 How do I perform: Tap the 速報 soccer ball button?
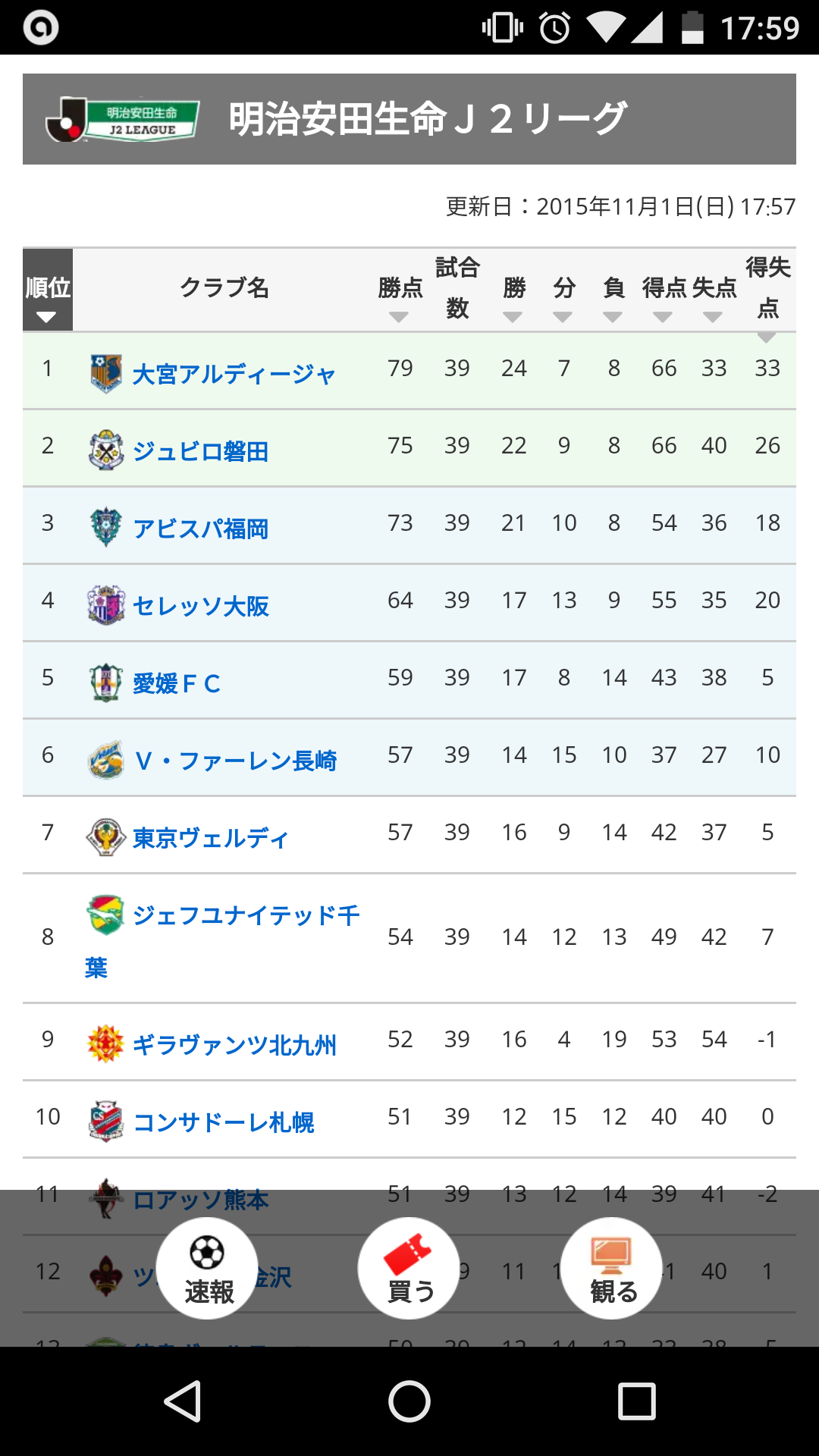(x=207, y=1268)
